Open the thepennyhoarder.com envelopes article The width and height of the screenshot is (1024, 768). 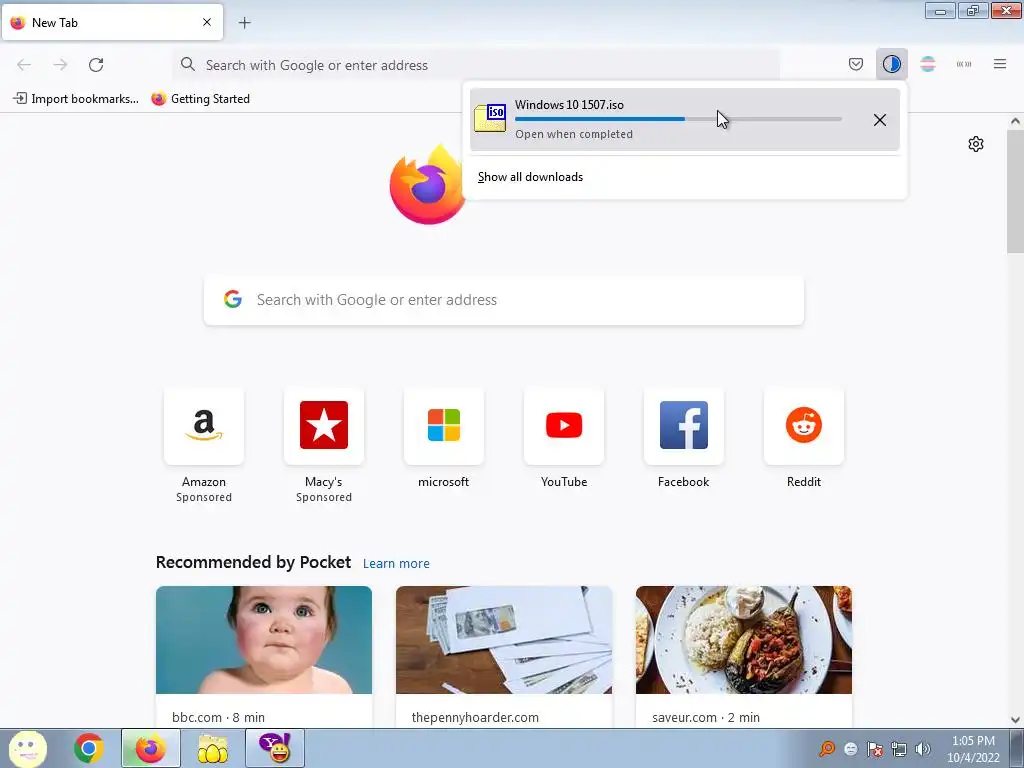[x=504, y=639]
